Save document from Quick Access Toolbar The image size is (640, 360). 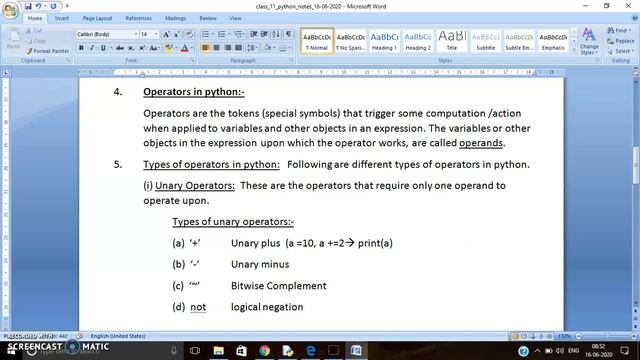[28, 6]
